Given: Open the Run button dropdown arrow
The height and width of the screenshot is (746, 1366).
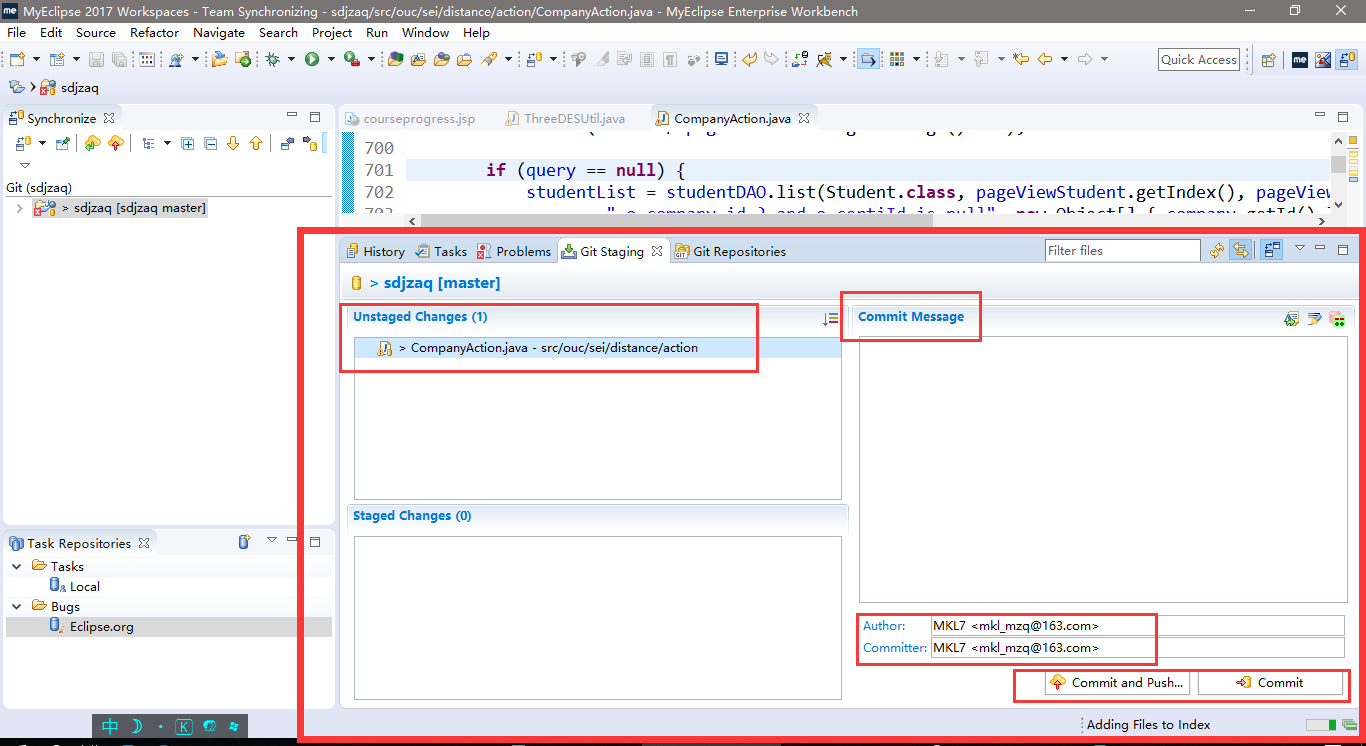Looking at the screenshot, I should [330, 60].
